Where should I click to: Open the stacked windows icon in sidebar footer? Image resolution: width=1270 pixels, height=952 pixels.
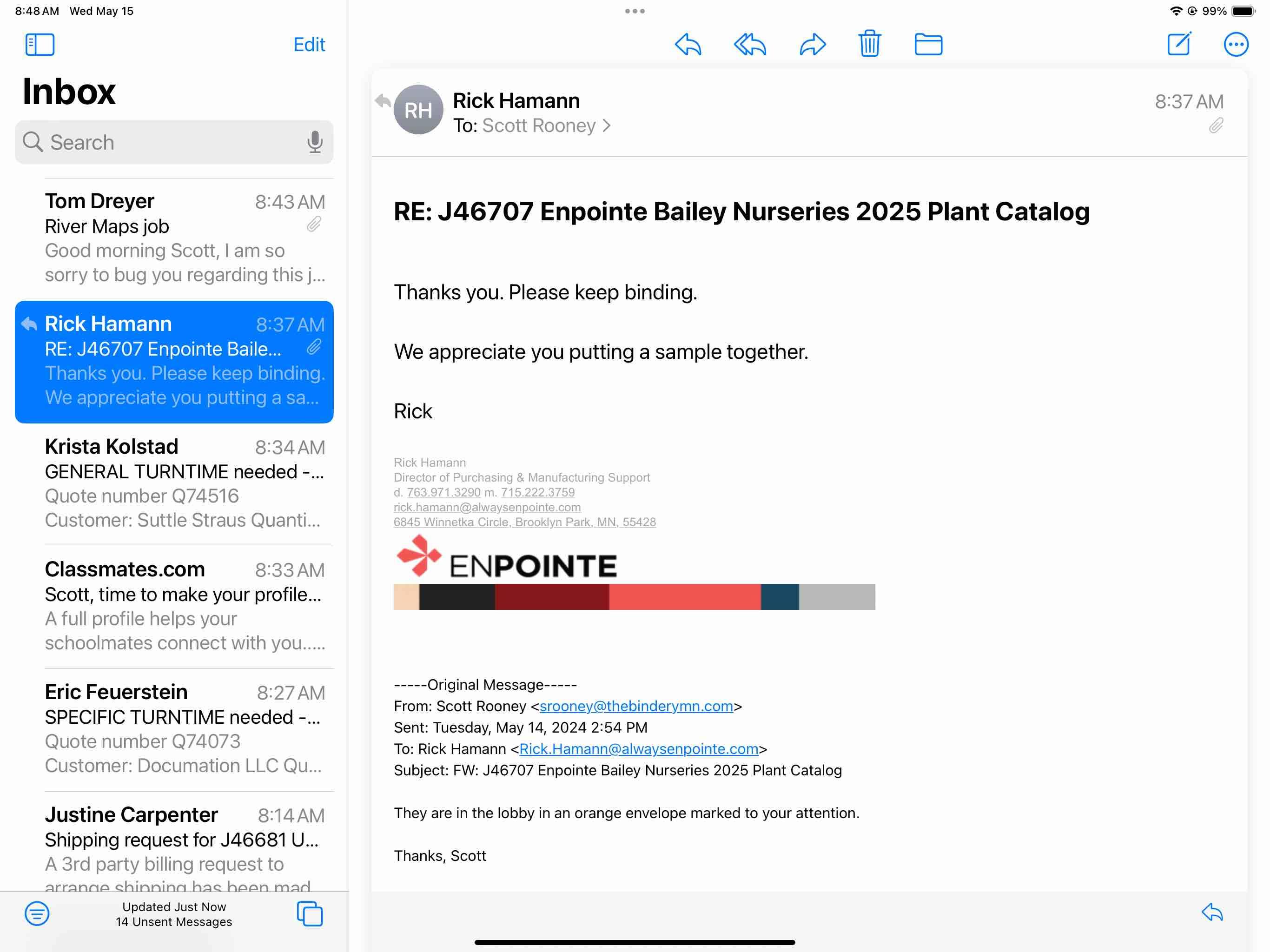point(310,913)
